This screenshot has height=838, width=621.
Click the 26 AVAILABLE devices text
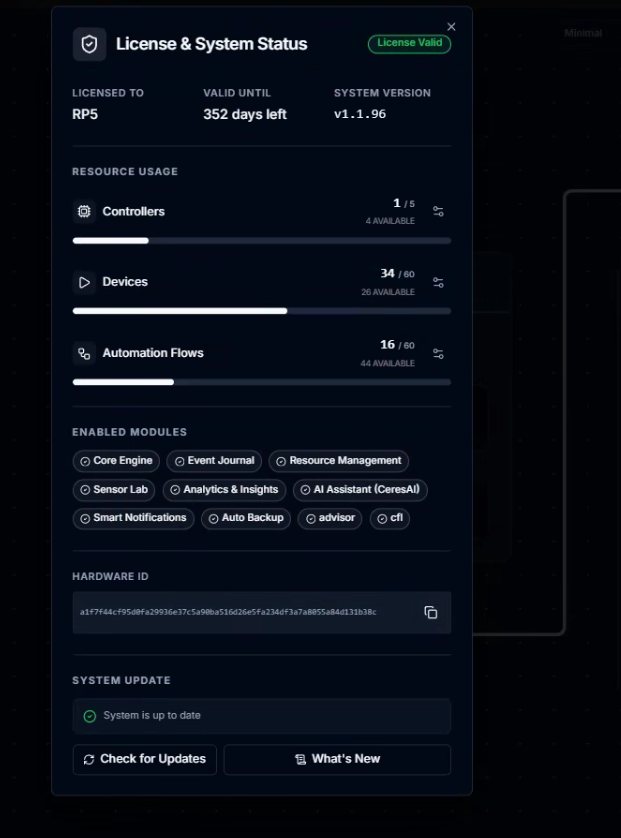tap(388, 292)
